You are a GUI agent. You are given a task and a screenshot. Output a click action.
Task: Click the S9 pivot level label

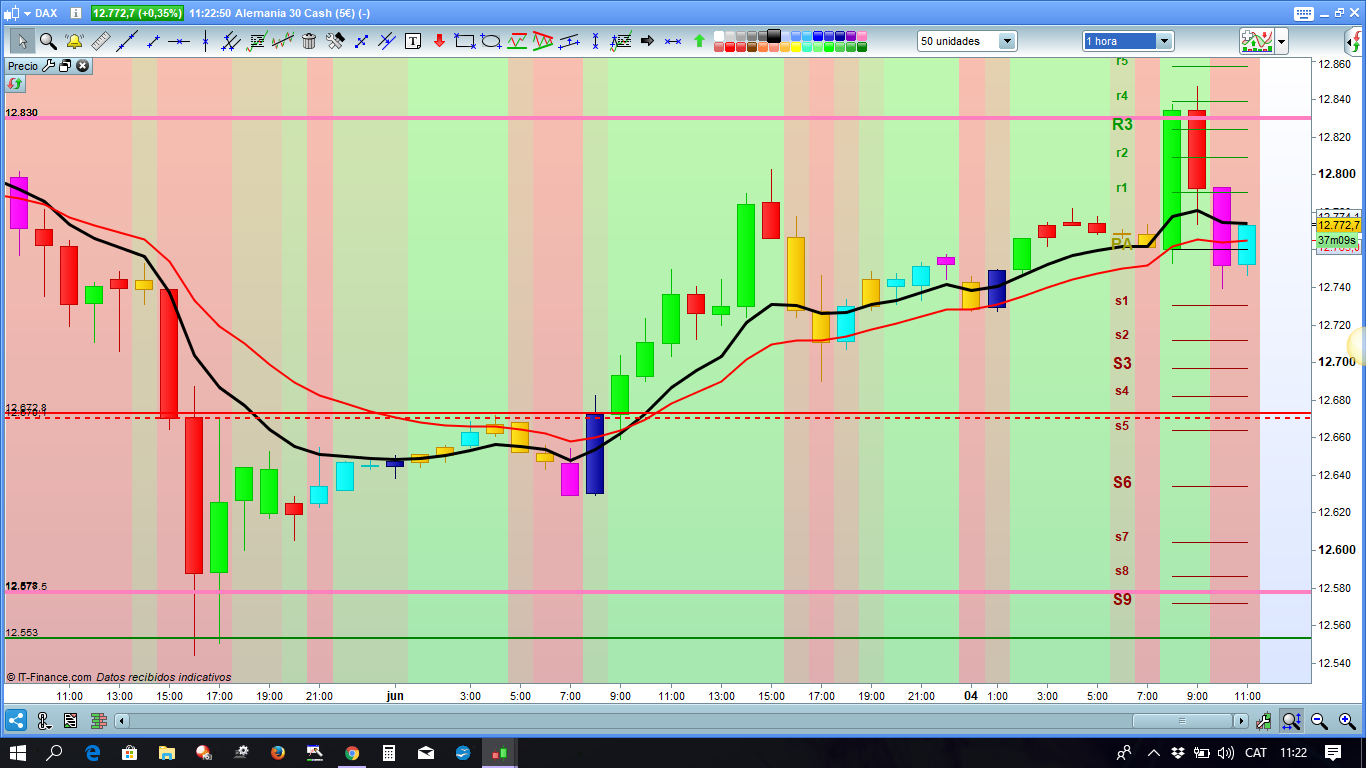pyautogui.click(x=1122, y=600)
